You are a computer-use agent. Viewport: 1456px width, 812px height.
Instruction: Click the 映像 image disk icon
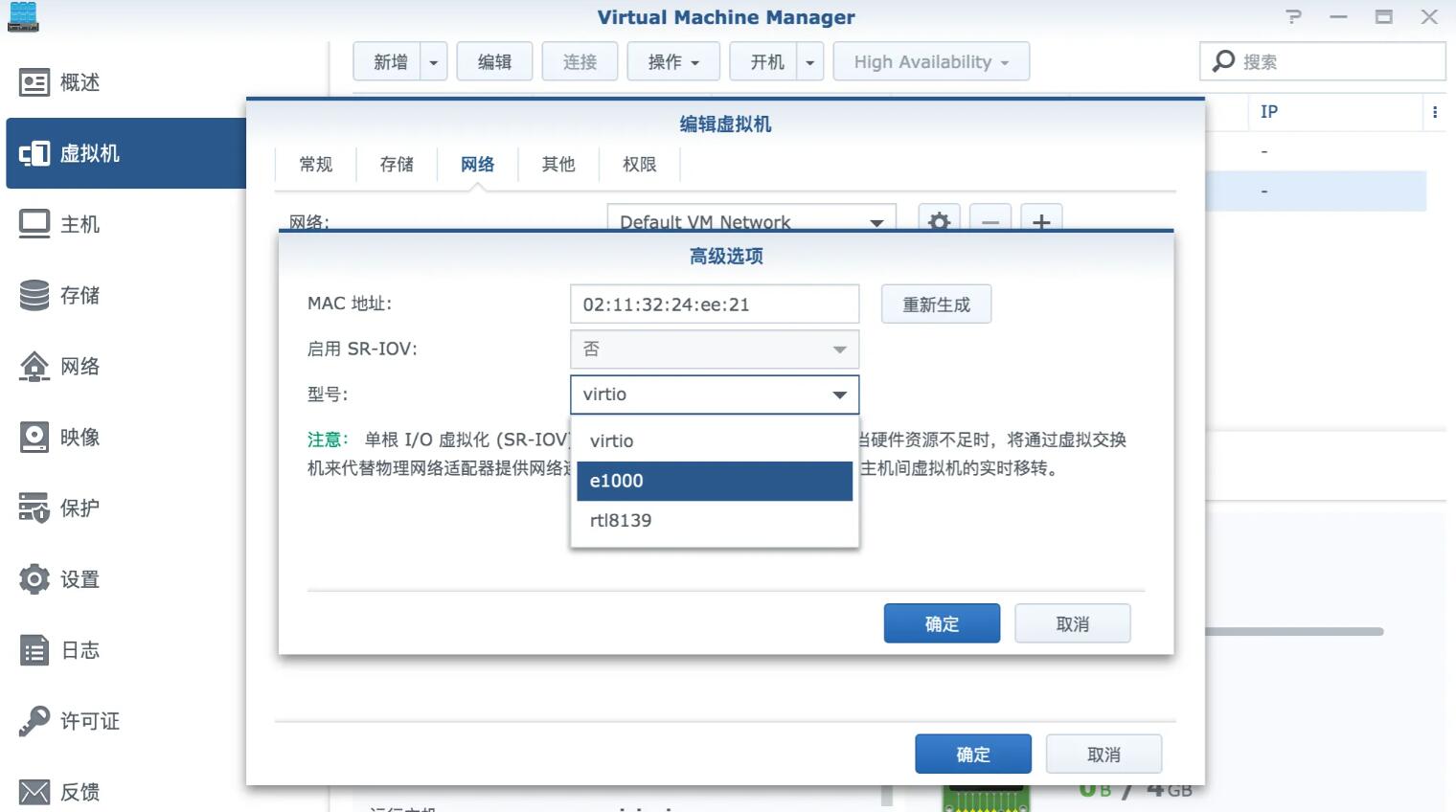[34, 438]
